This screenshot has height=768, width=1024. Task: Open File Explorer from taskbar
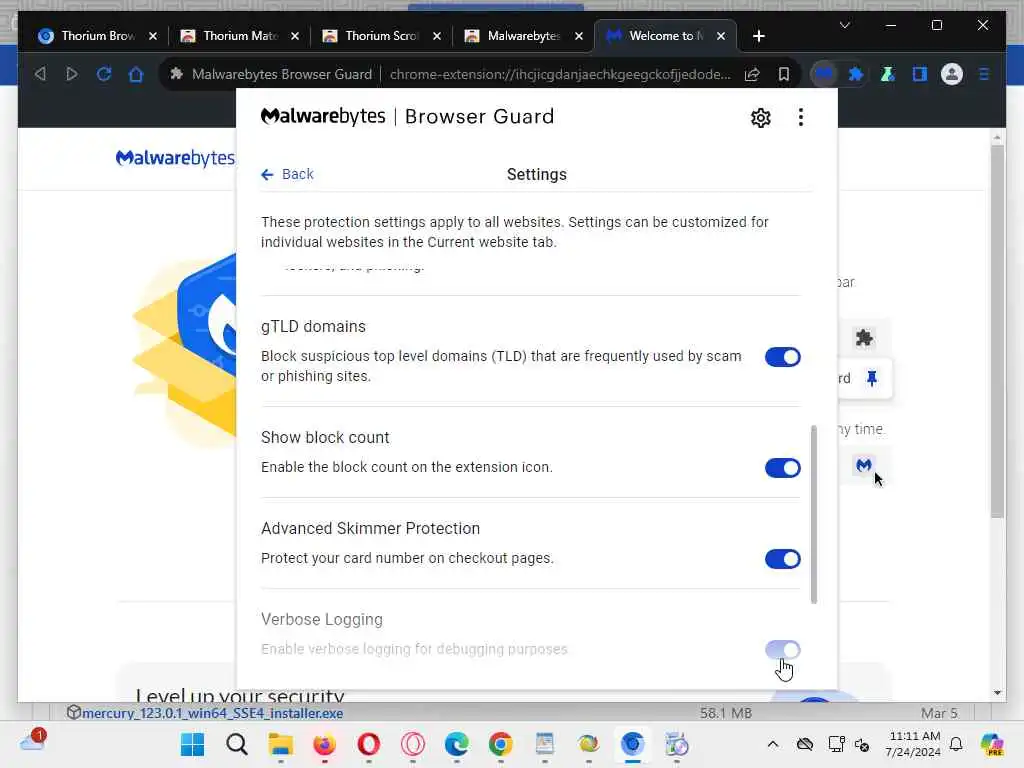pos(281,744)
